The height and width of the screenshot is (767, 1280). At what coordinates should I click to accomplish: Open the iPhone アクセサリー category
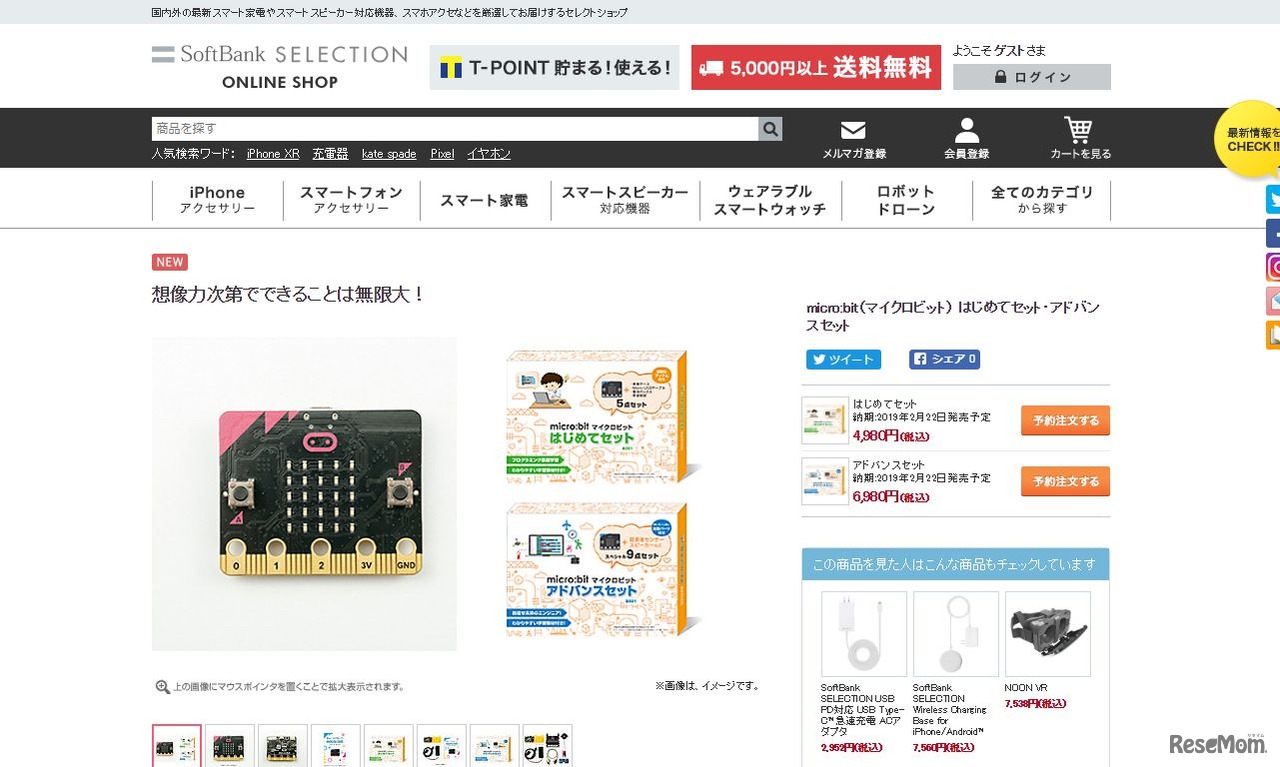[x=217, y=200]
